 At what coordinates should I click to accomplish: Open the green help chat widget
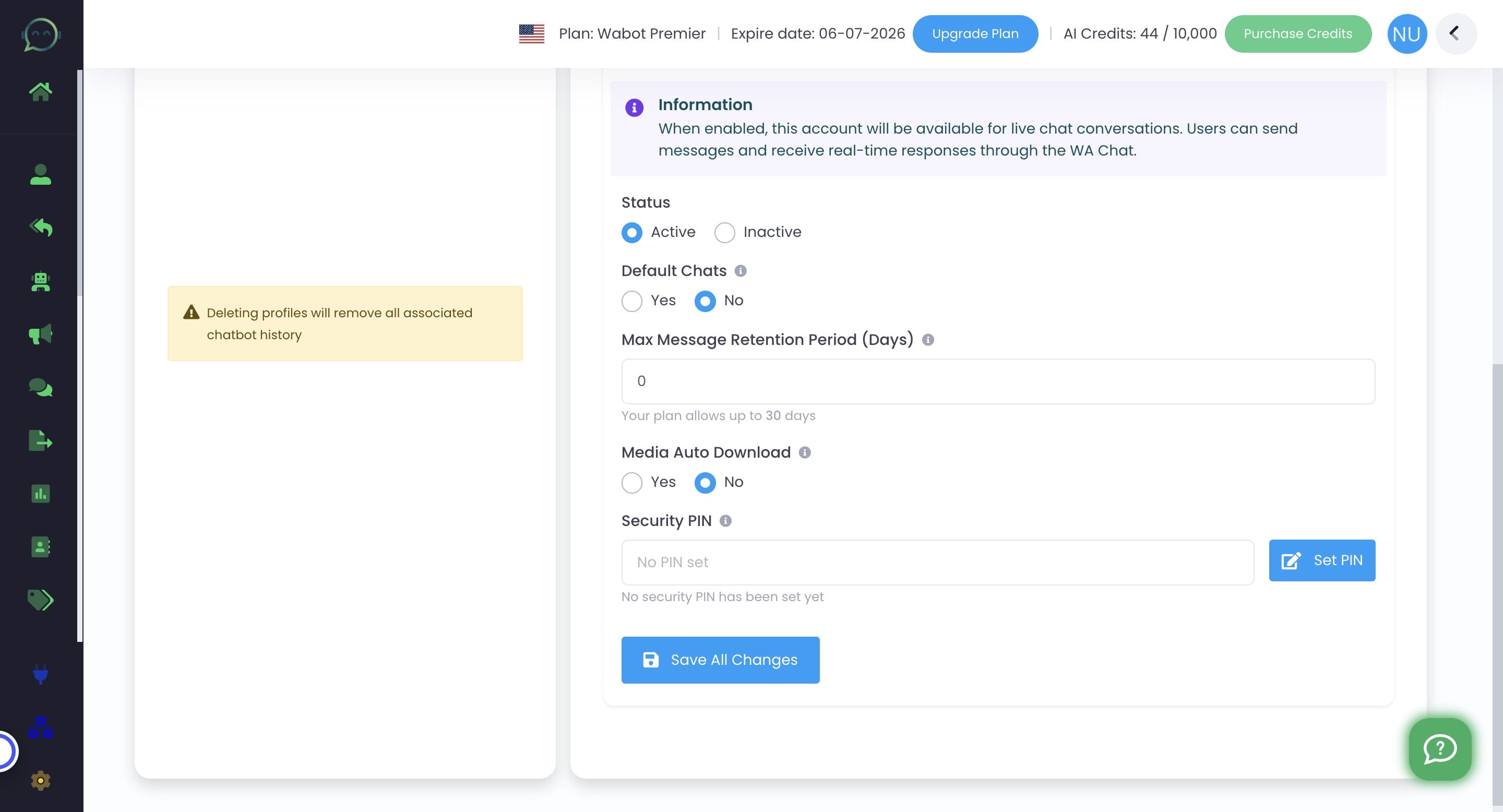(1439, 749)
